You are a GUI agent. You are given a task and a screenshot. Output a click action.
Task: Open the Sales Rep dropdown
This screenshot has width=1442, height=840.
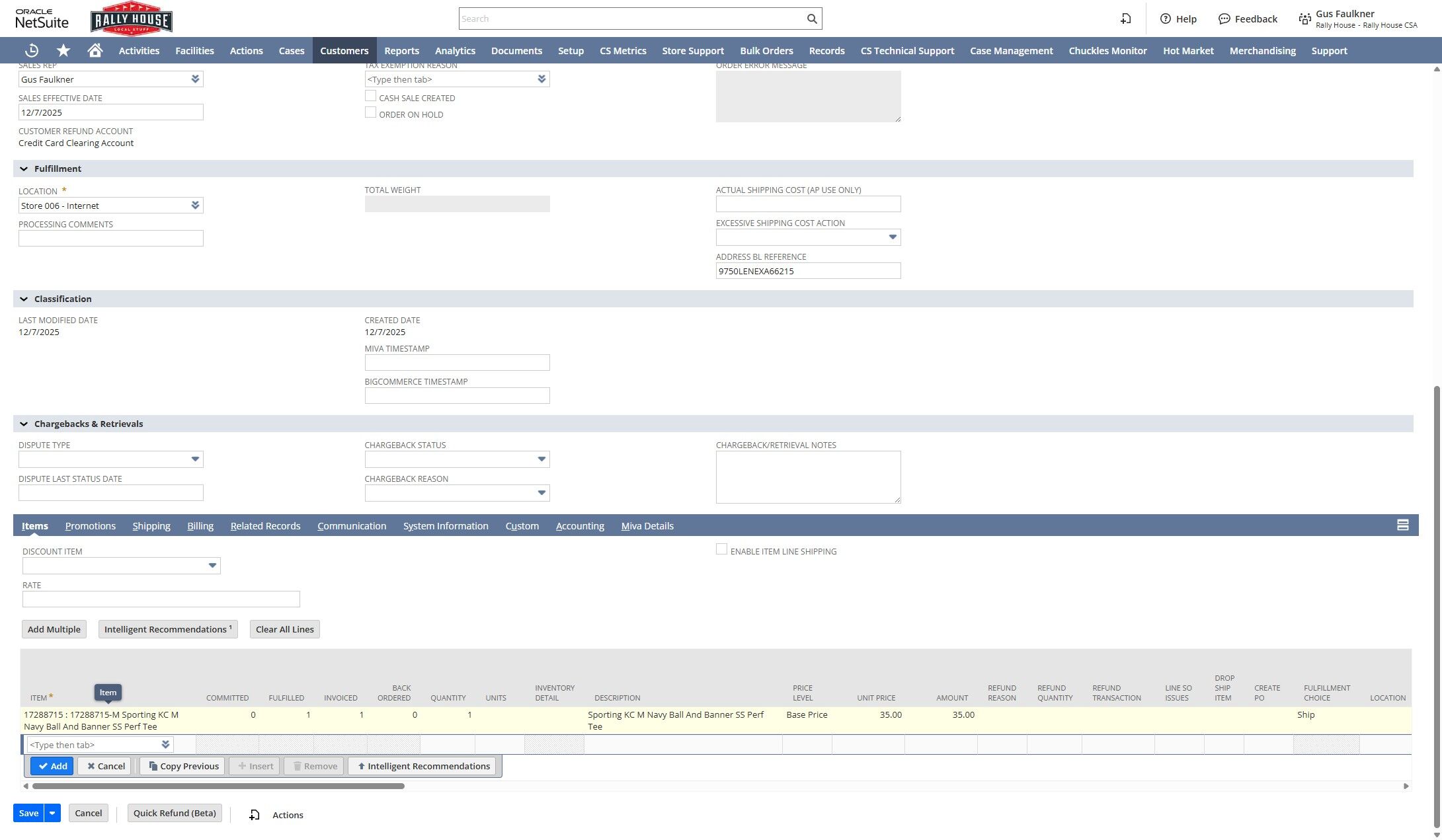(195, 79)
